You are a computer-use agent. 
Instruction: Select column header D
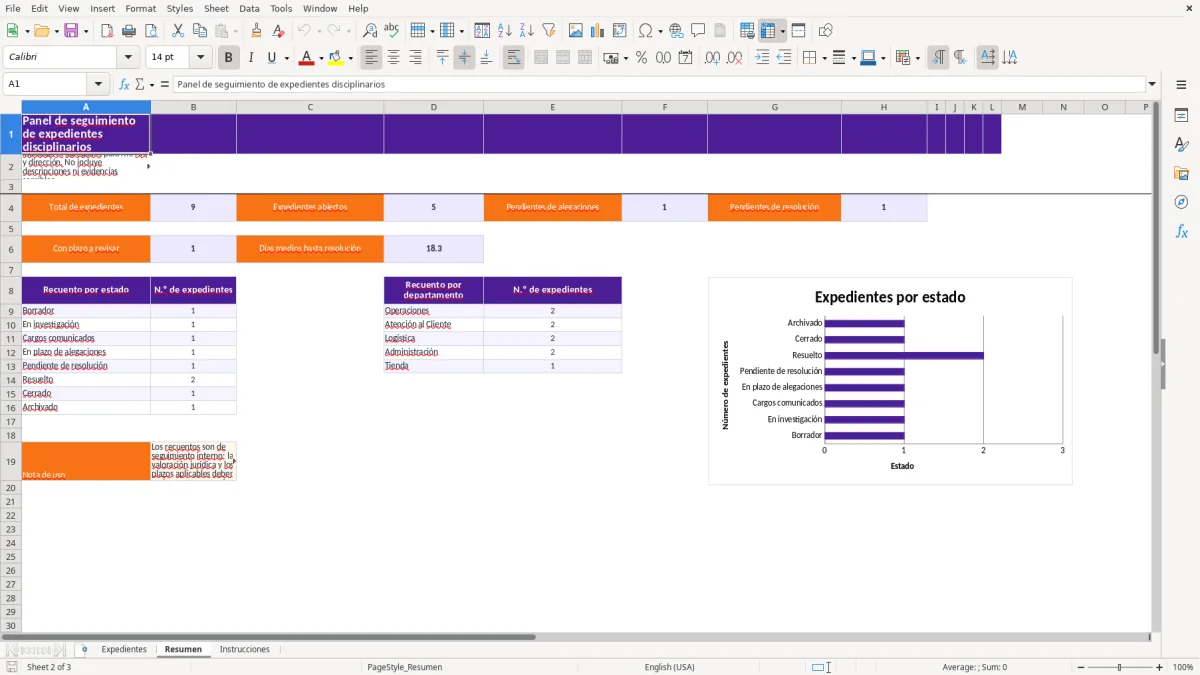(433, 107)
